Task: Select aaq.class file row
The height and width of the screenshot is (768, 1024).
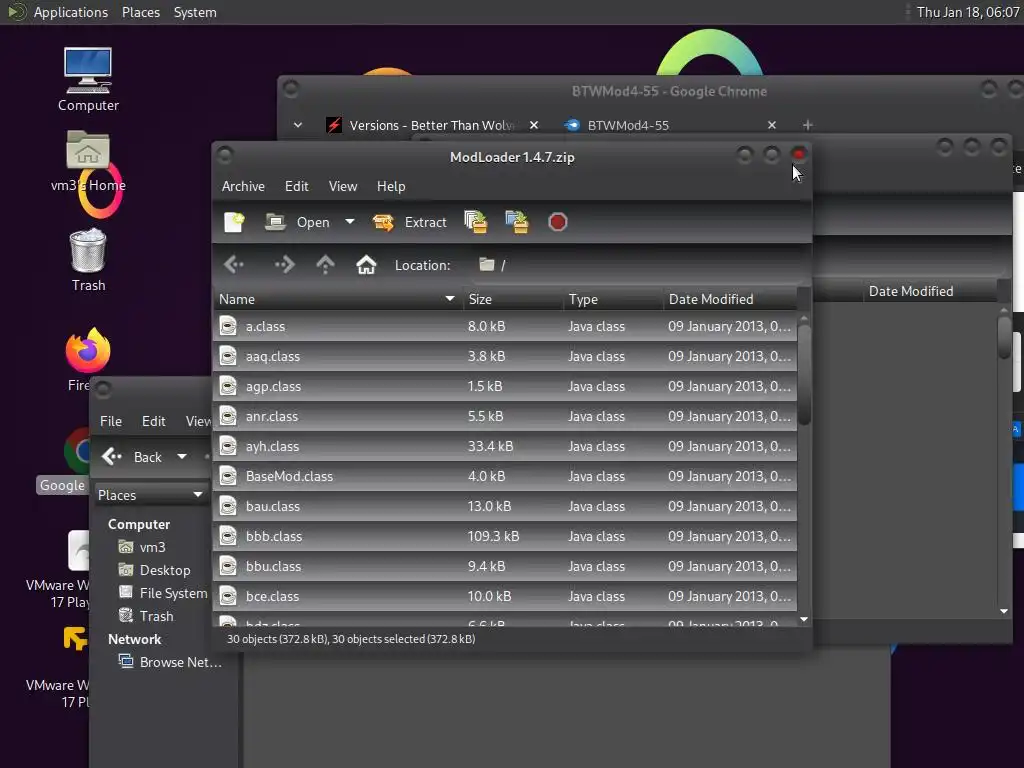Action: [x=504, y=356]
